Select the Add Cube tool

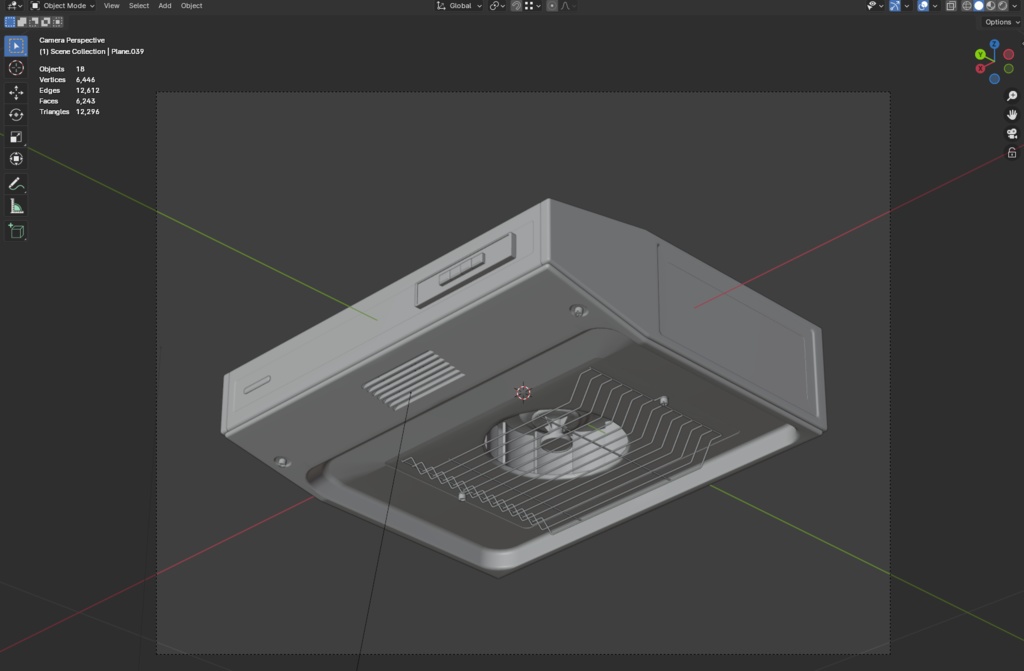coord(16,231)
